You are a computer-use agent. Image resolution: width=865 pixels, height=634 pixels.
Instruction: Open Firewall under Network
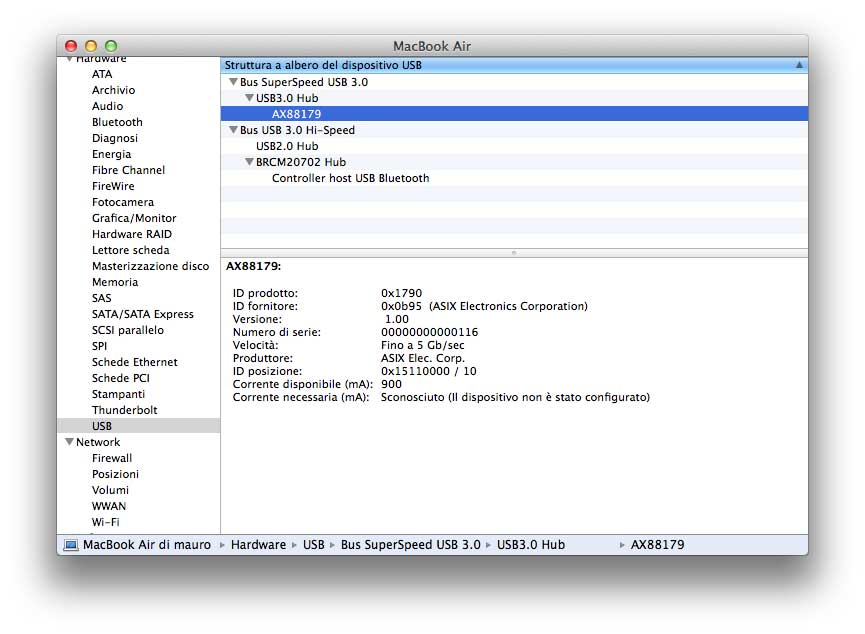(x=112, y=458)
